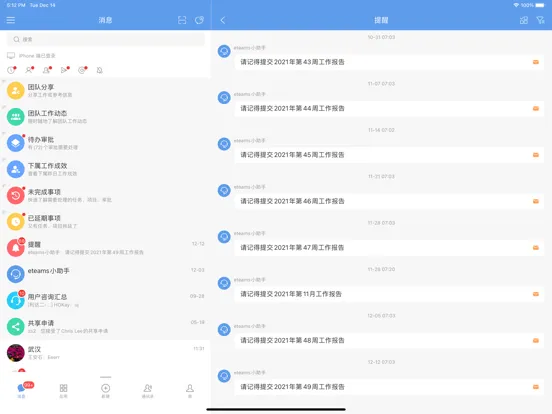Switch to the contacts bottom tab
The height and width of the screenshot is (414, 552).
tap(148, 390)
